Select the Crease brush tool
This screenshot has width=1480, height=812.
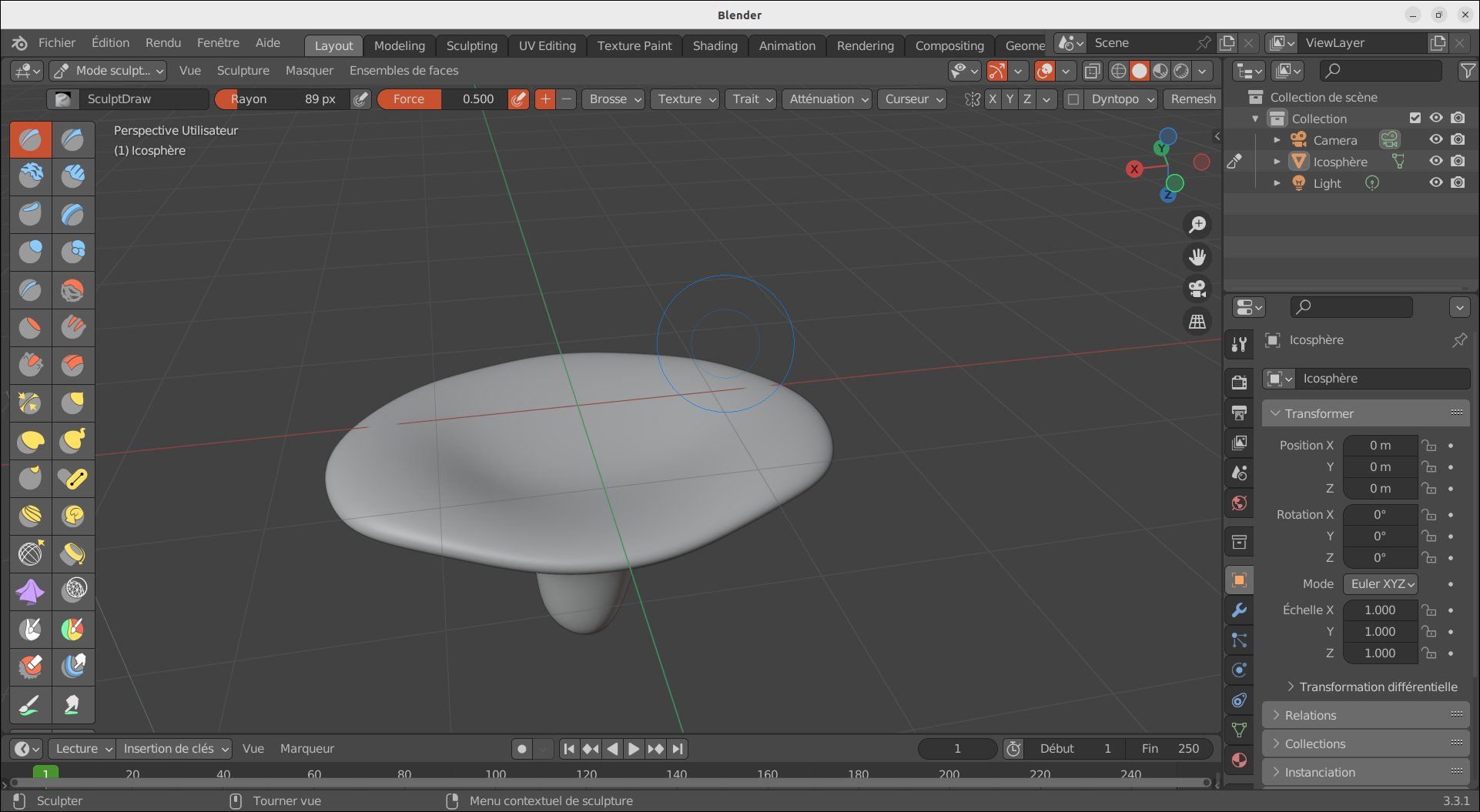(31, 289)
